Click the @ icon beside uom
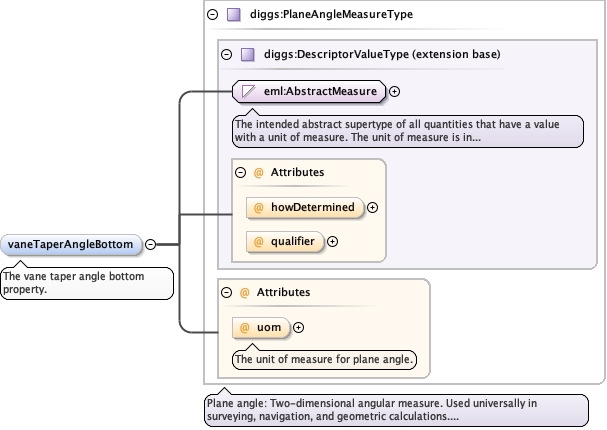The width and height of the screenshot is (607, 430). [x=243, y=327]
